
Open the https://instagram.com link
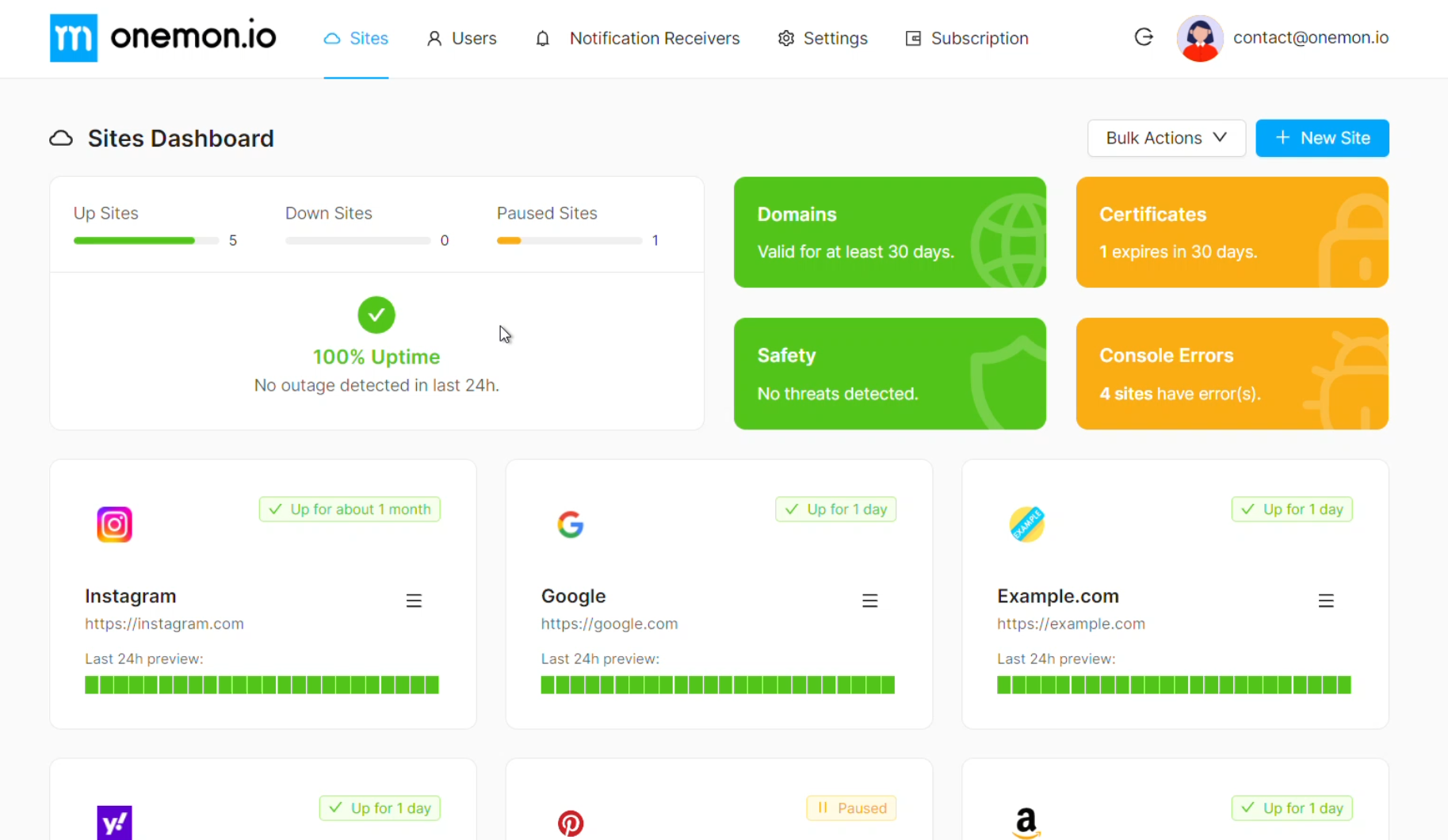[164, 624]
